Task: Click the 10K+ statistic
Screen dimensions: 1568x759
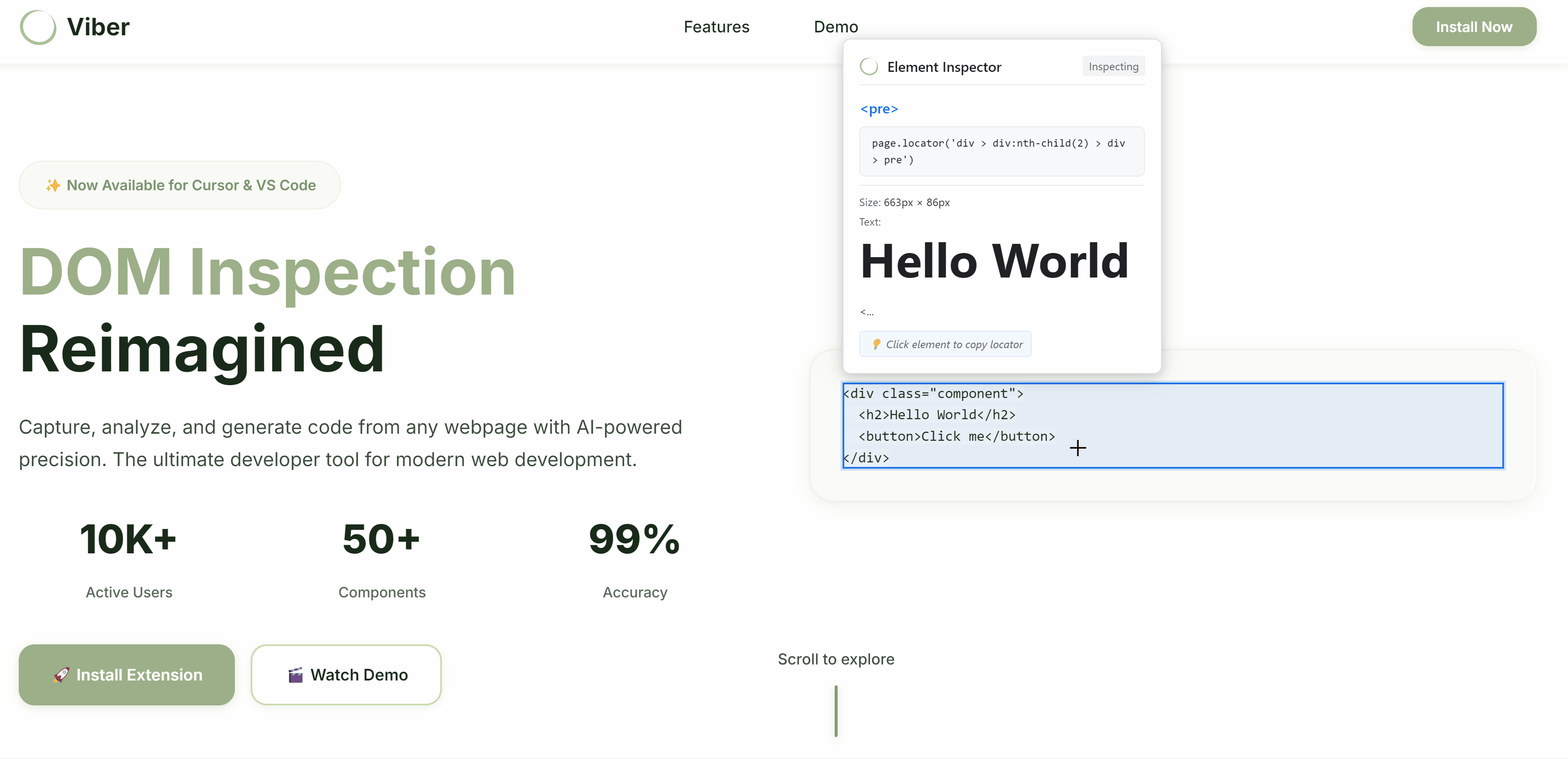Action: coord(128,539)
